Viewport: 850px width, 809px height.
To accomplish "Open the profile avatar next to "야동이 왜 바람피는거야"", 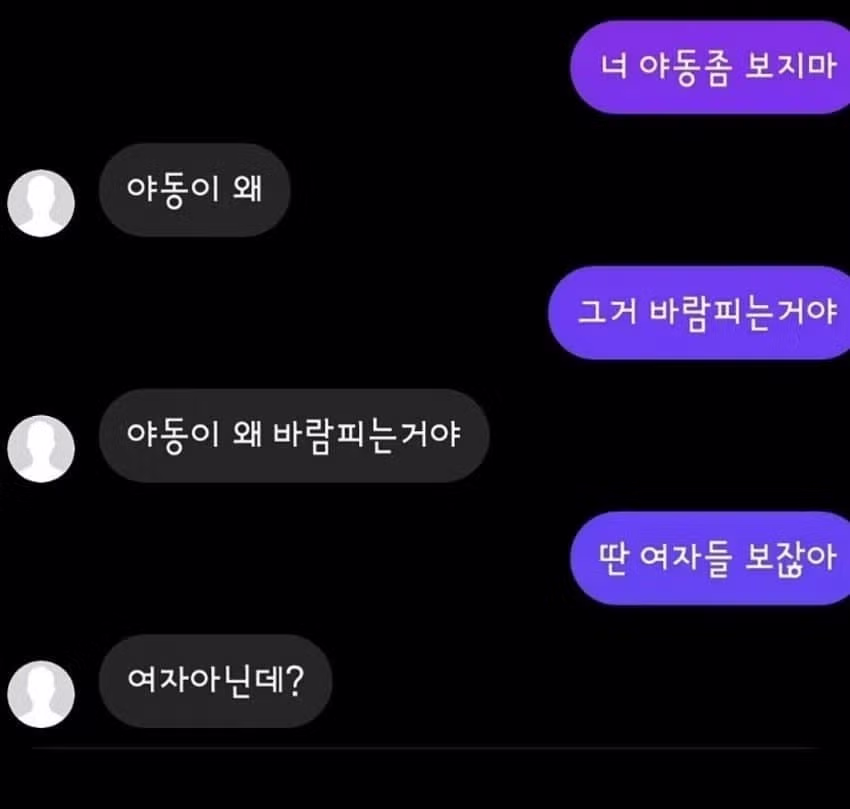I will point(41,448).
